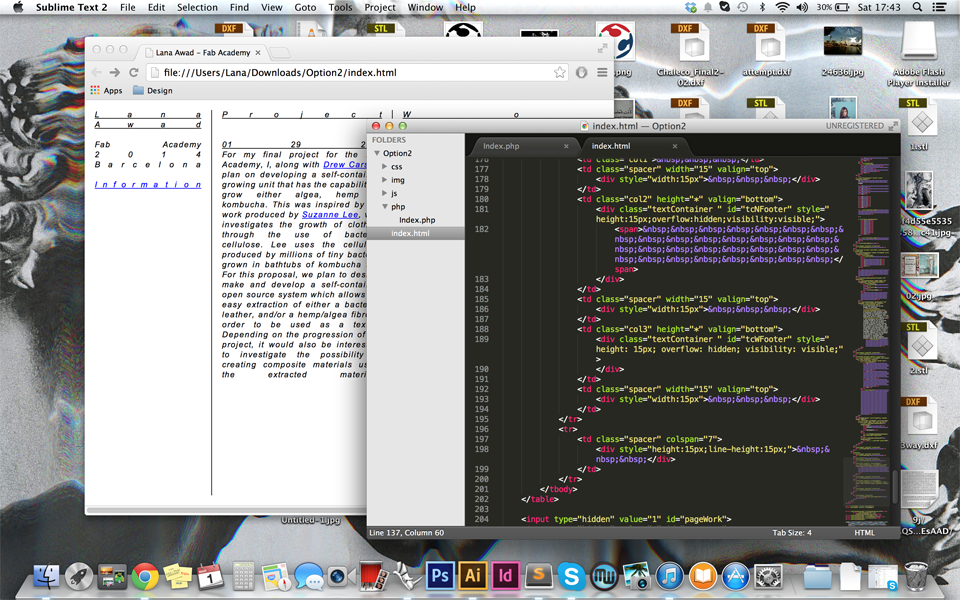960x600 pixels.
Task: Select Index.php in the sidebar
Action: pos(417,220)
